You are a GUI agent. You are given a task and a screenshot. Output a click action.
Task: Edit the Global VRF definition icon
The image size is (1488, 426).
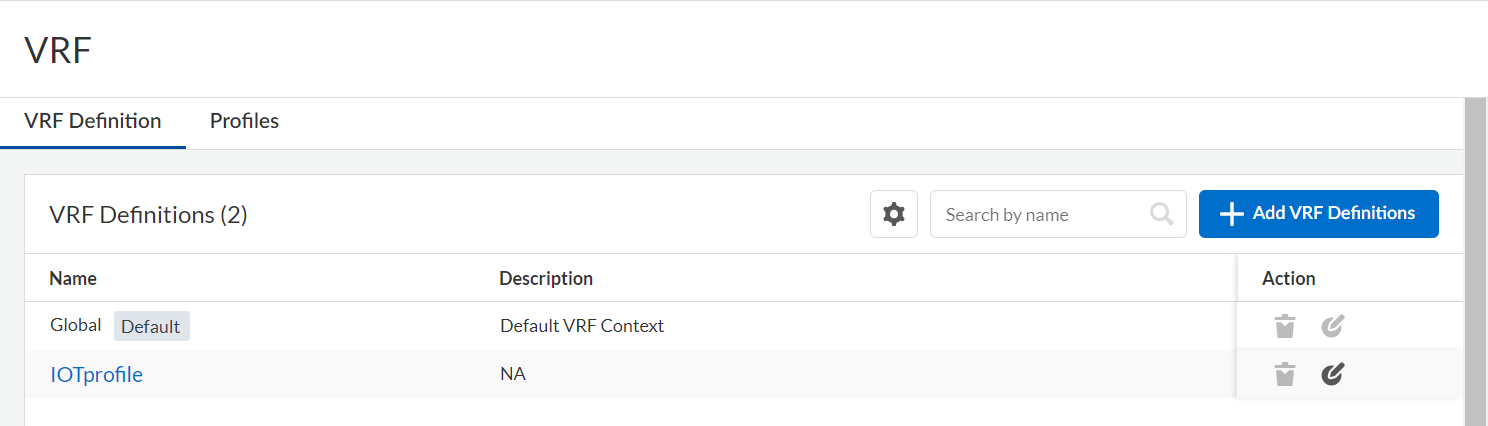[1332, 326]
